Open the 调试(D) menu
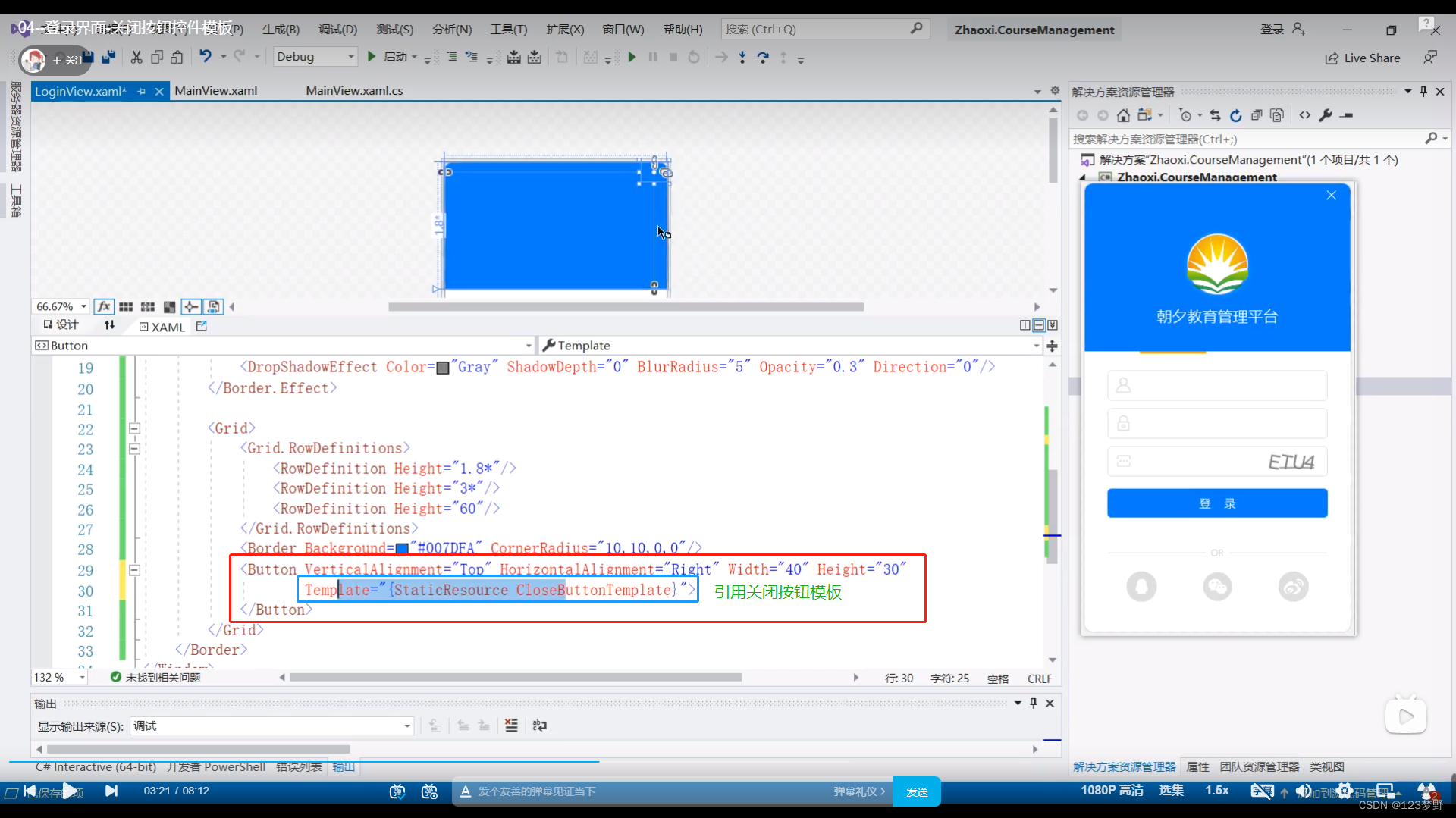Image resolution: width=1456 pixels, height=818 pixels. (337, 30)
